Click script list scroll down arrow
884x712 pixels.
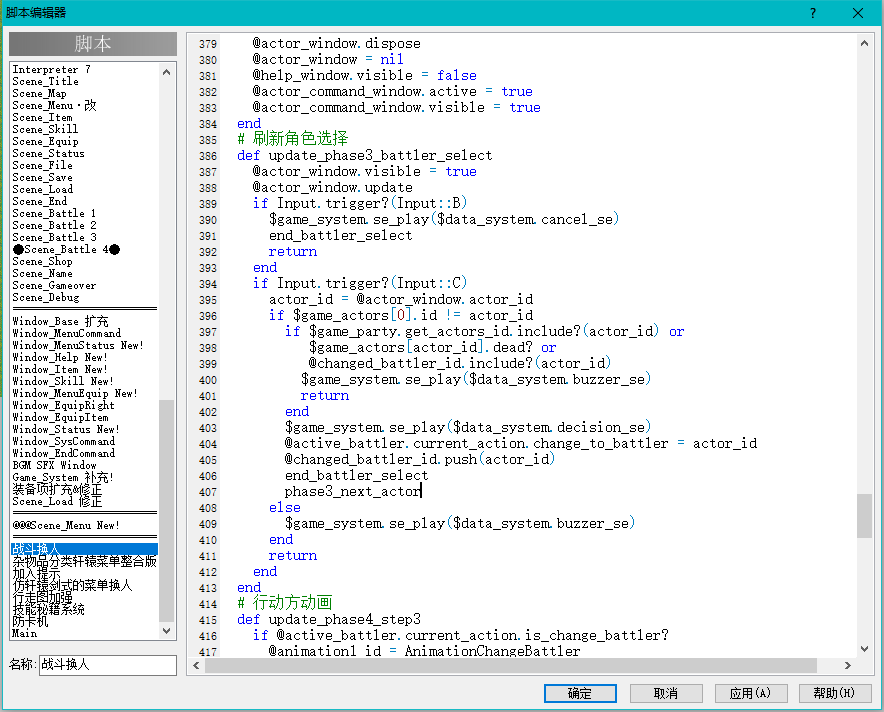(166, 631)
